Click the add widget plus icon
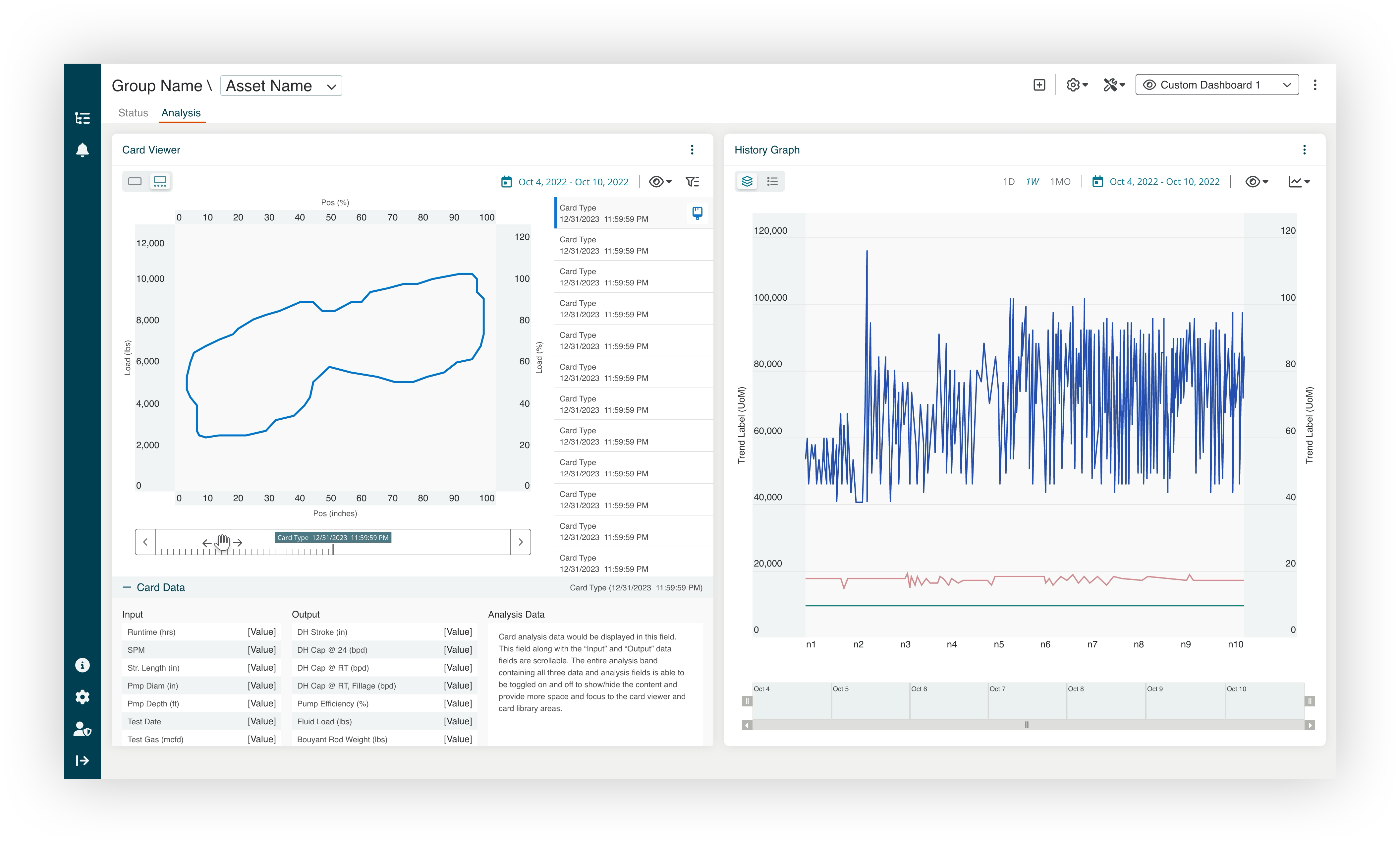The width and height of the screenshot is (1400, 843). tap(1039, 85)
